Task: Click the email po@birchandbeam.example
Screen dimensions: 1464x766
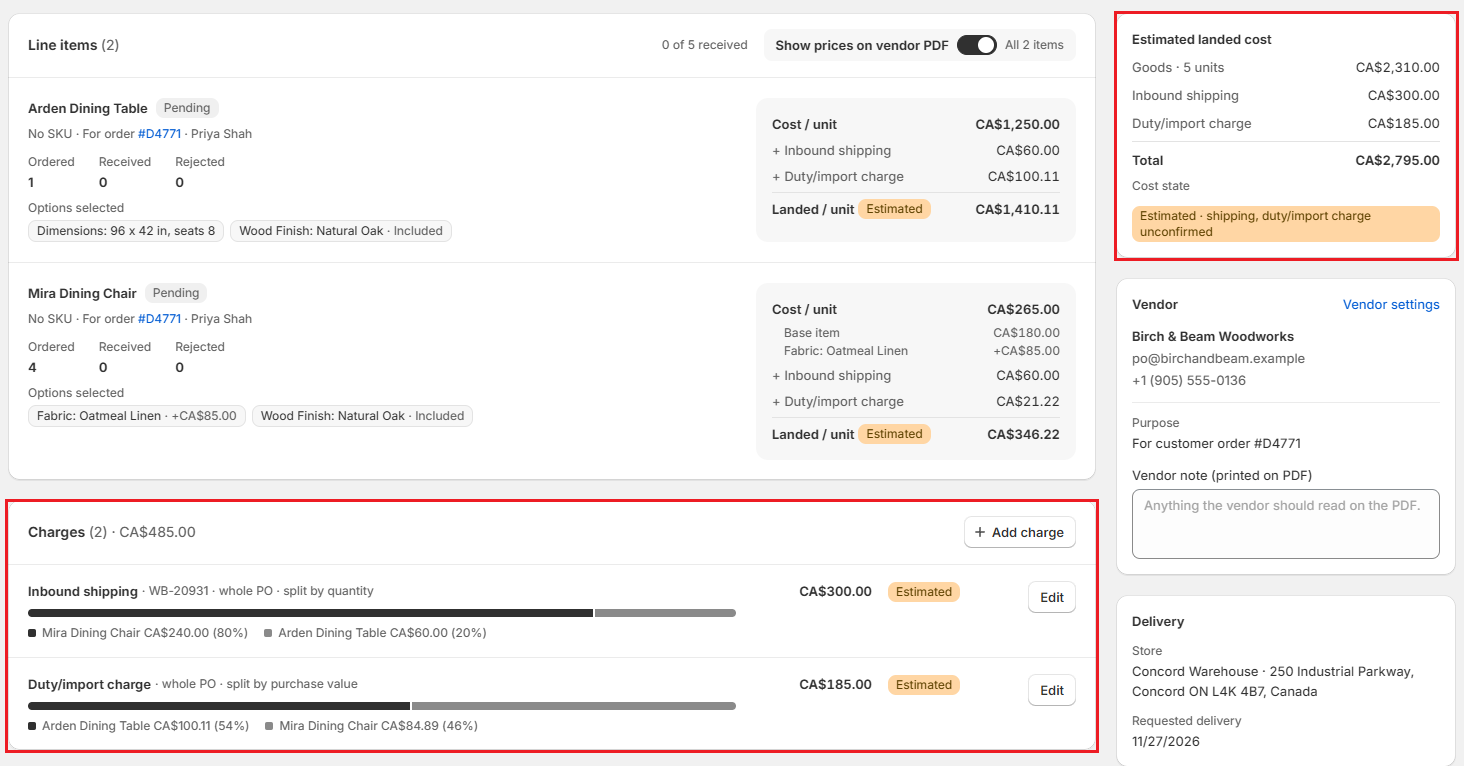Action: coord(1218,359)
